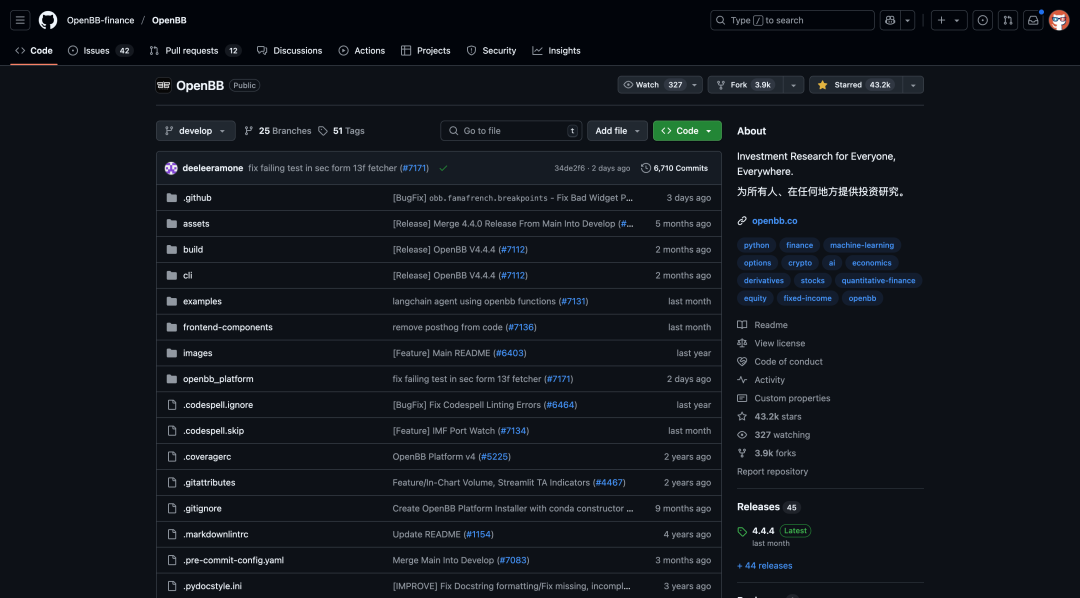This screenshot has height=598, width=1080.
Task: Open the hamburger navigation menu
Action: point(20,20)
